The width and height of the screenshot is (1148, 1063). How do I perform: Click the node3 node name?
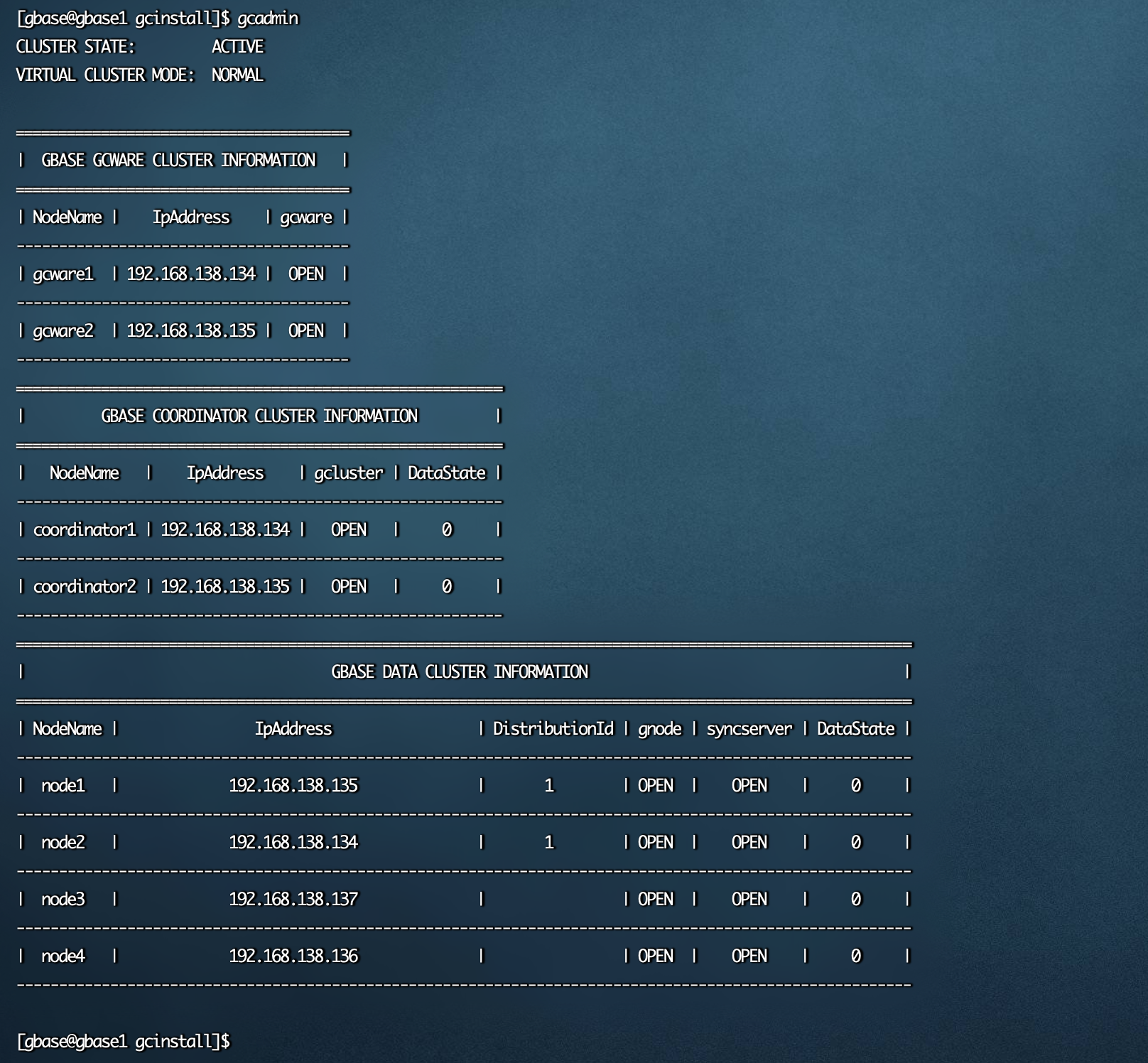(63, 900)
